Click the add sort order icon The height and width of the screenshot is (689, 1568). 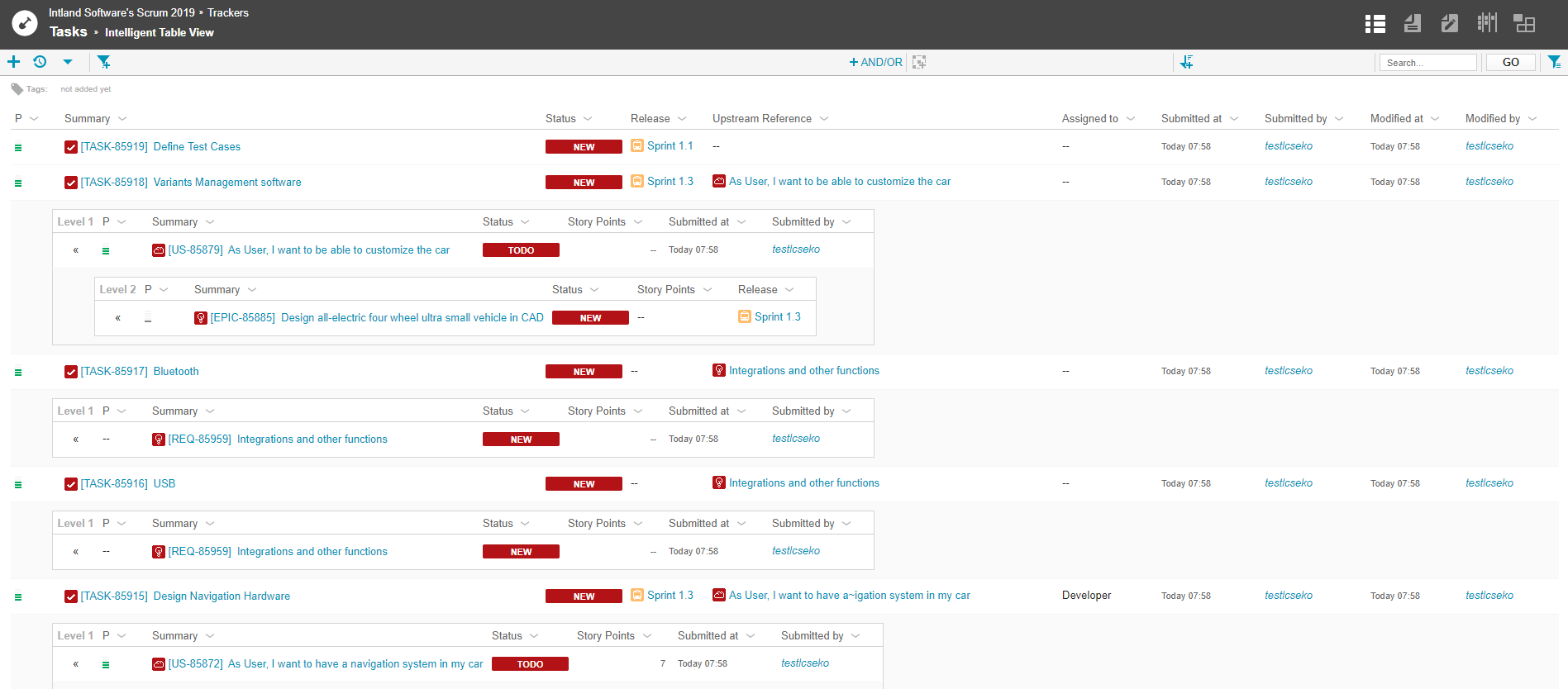1186,62
